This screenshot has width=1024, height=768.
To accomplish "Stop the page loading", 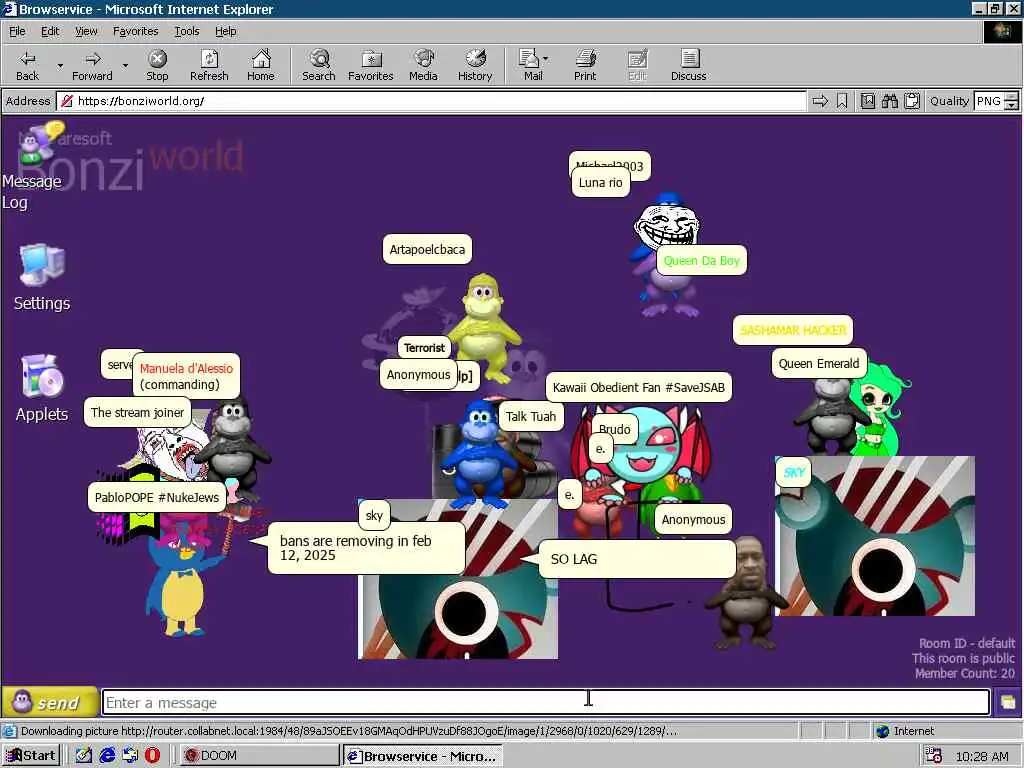I will coord(157,65).
